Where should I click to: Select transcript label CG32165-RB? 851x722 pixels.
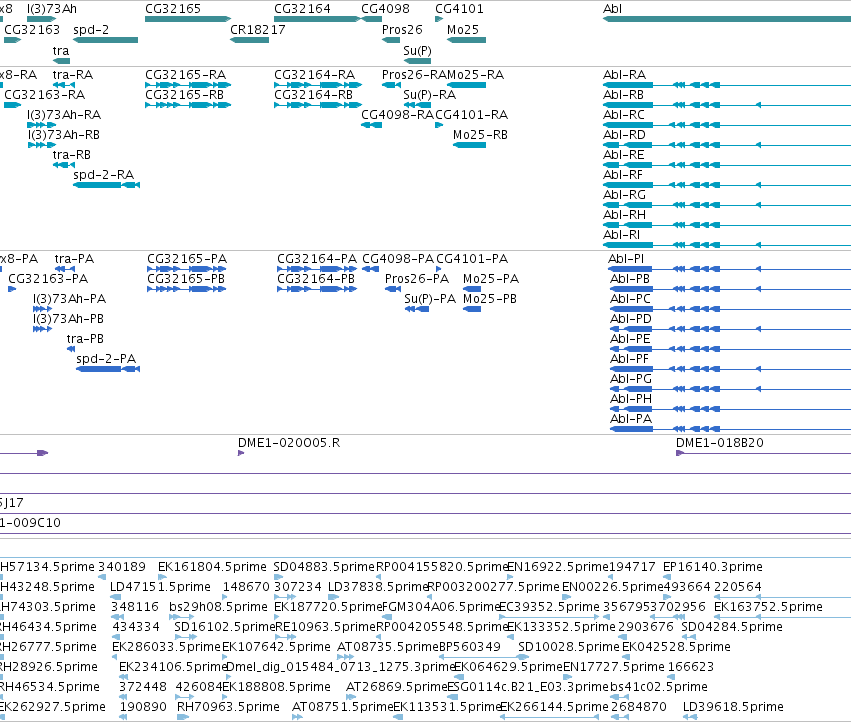185,94
